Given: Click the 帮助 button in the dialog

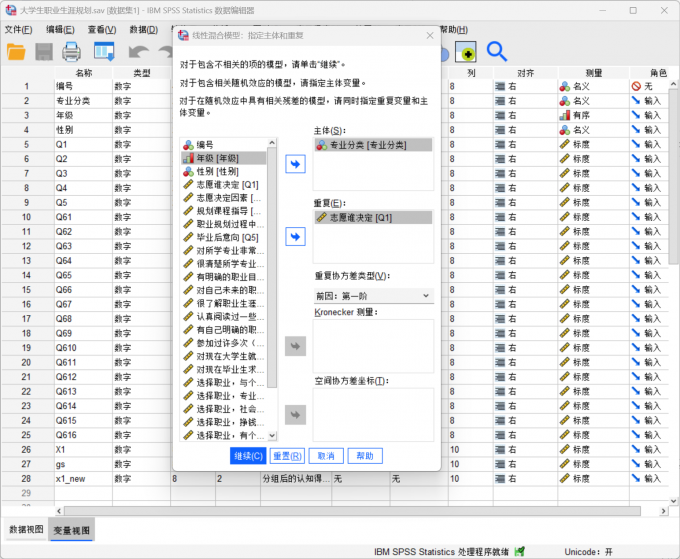Looking at the screenshot, I should tap(364, 456).
